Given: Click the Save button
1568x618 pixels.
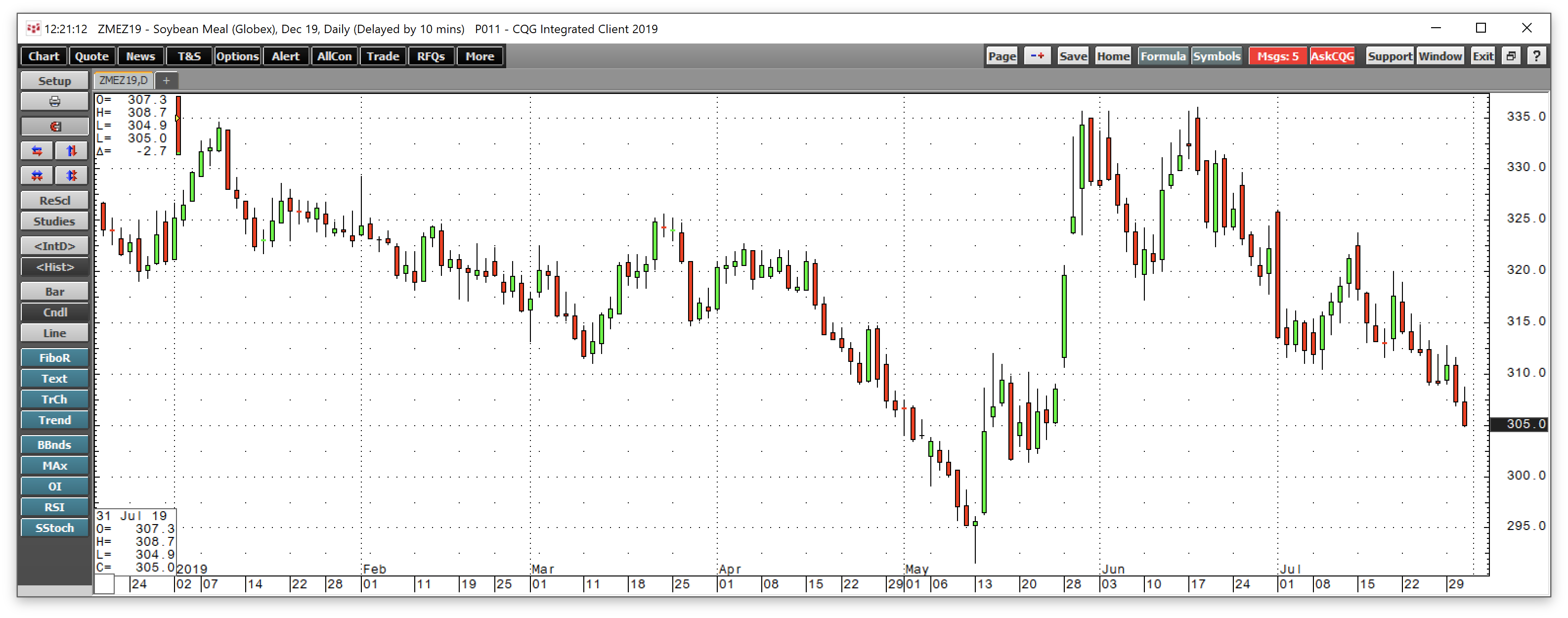Looking at the screenshot, I should (x=1073, y=56).
